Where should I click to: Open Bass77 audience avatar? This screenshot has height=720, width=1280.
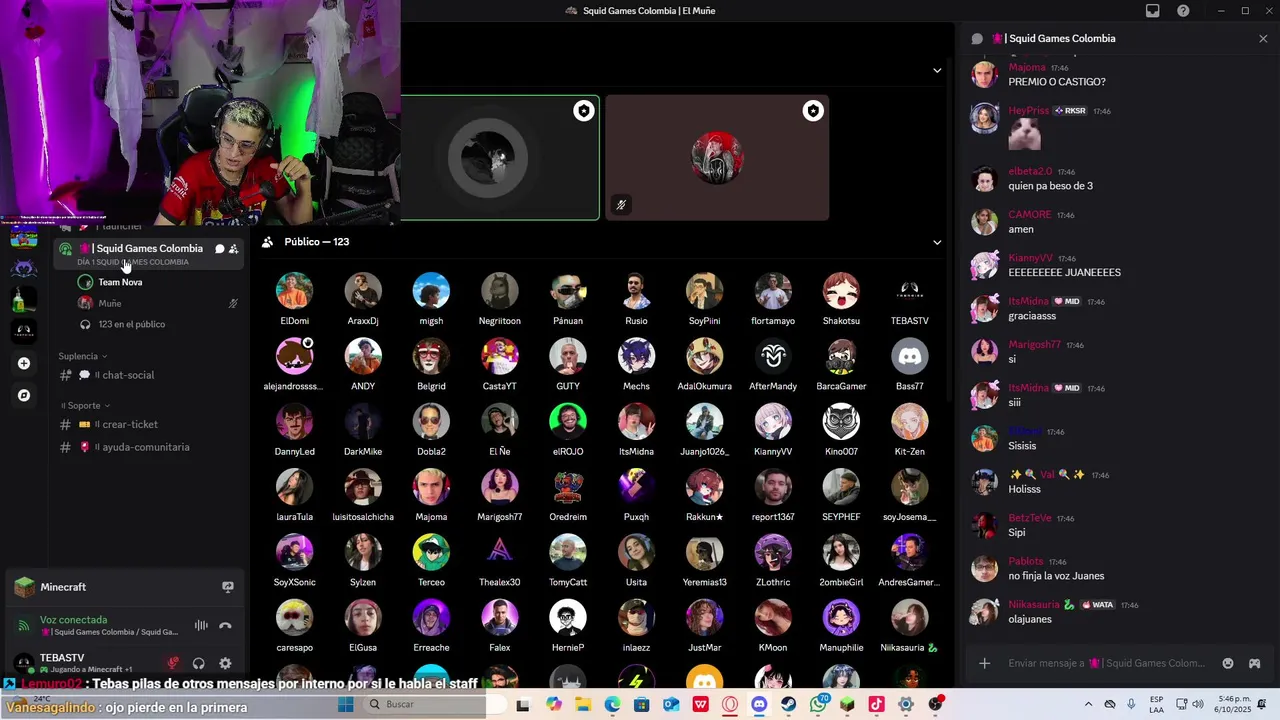(x=909, y=356)
